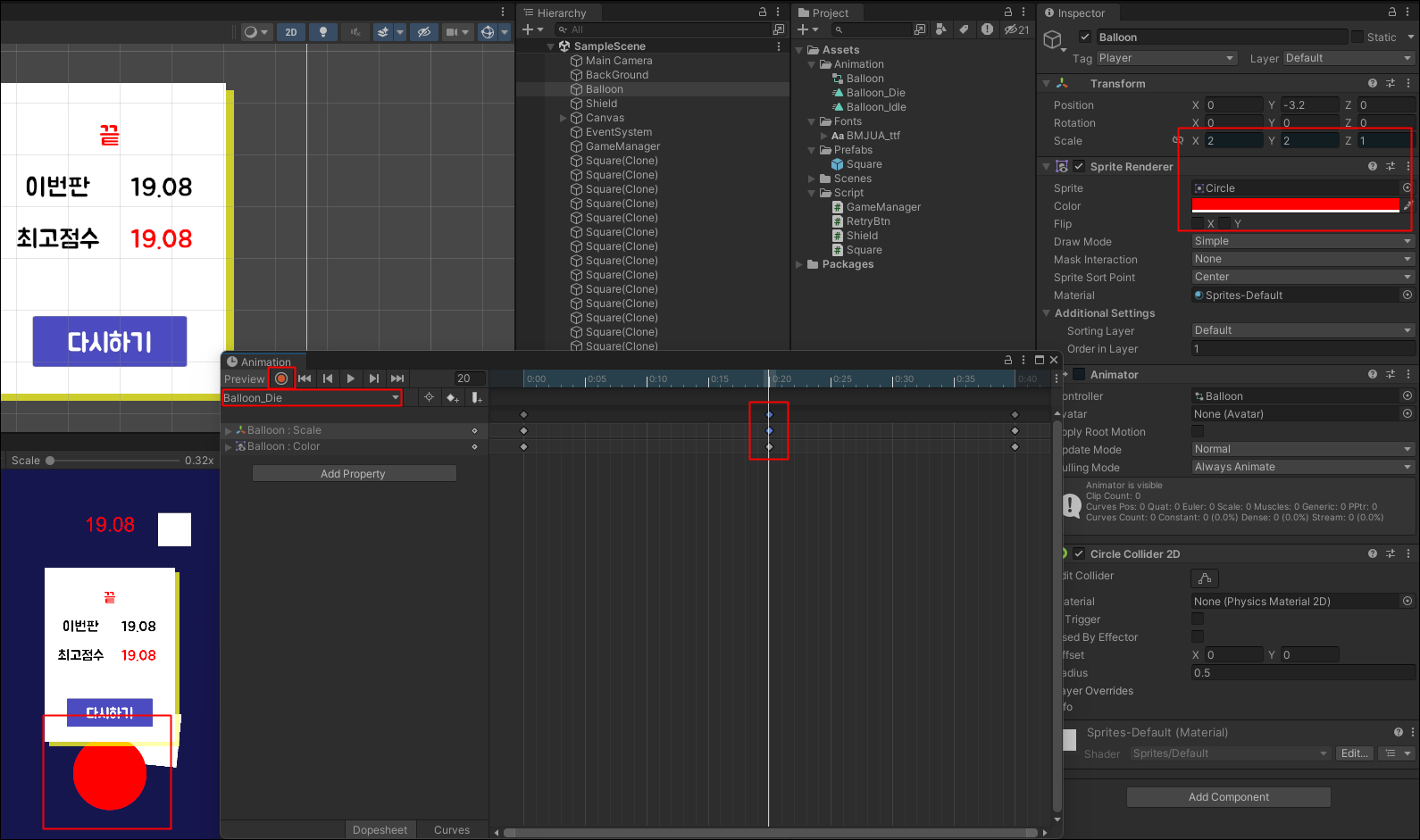Viewport: 1420px width, 840px height.
Task: Collapse the Animation folder in Project
Action: click(812, 64)
